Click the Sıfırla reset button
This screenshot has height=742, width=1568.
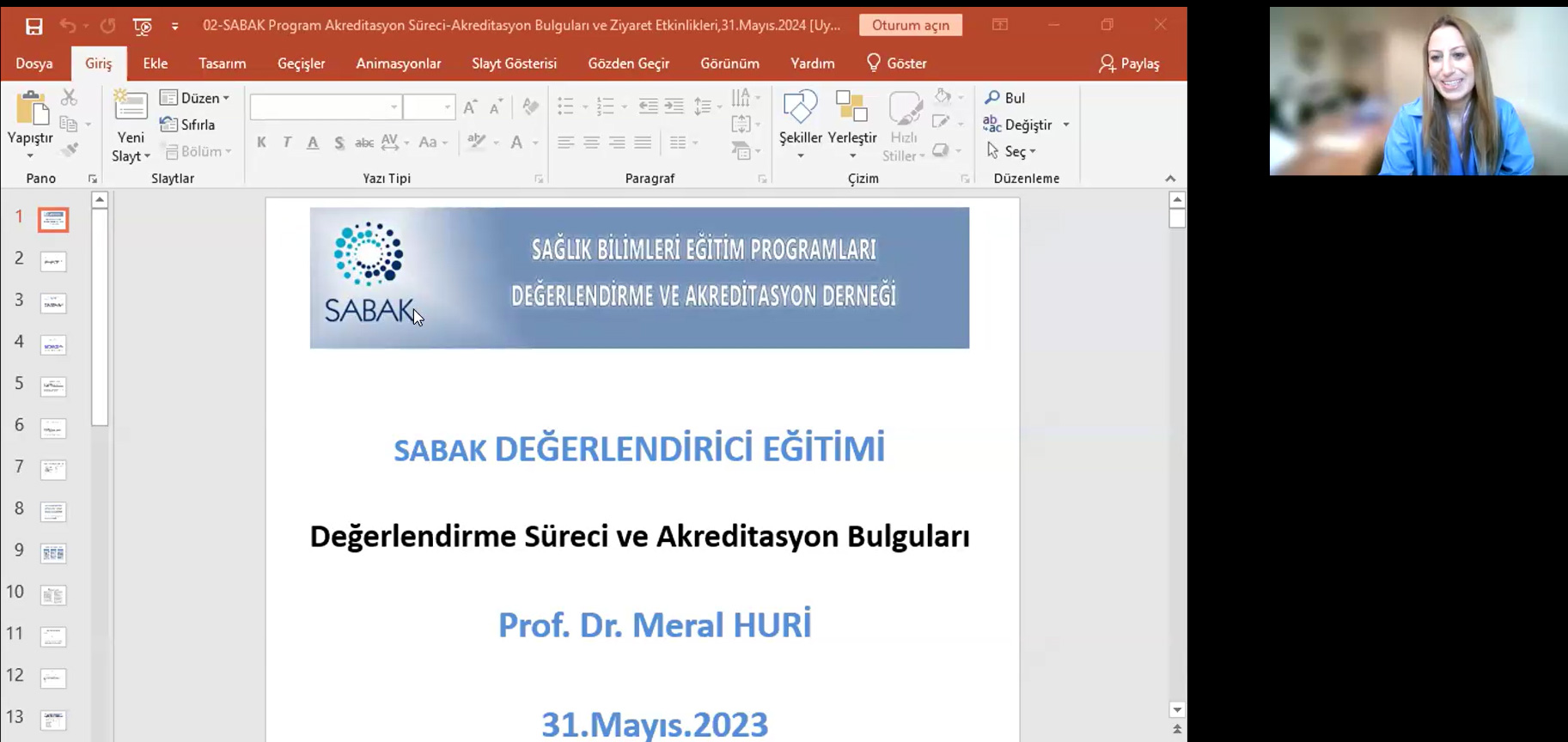point(187,125)
